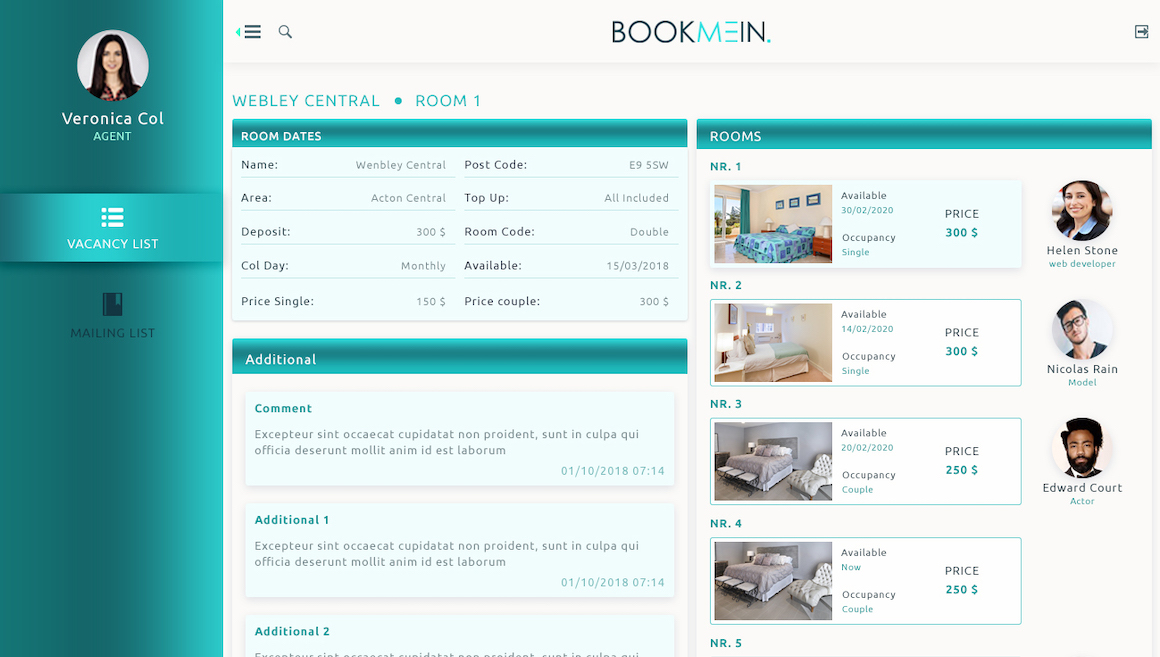Click availability date 14/02/2020 in room 2
The width and height of the screenshot is (1160, 657).
[x=867, y=328]
